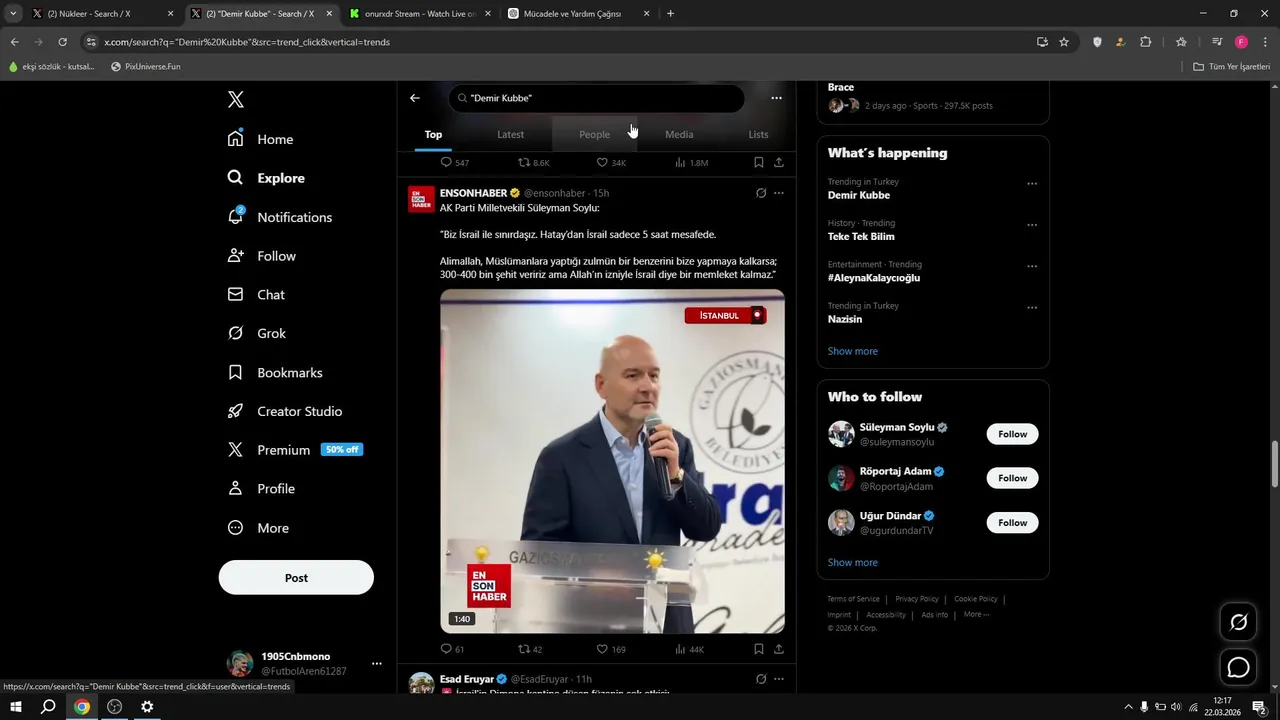Screen dimensions: 1280x720
Task: Show more trends under What's happening
Action: coord(853,351)
